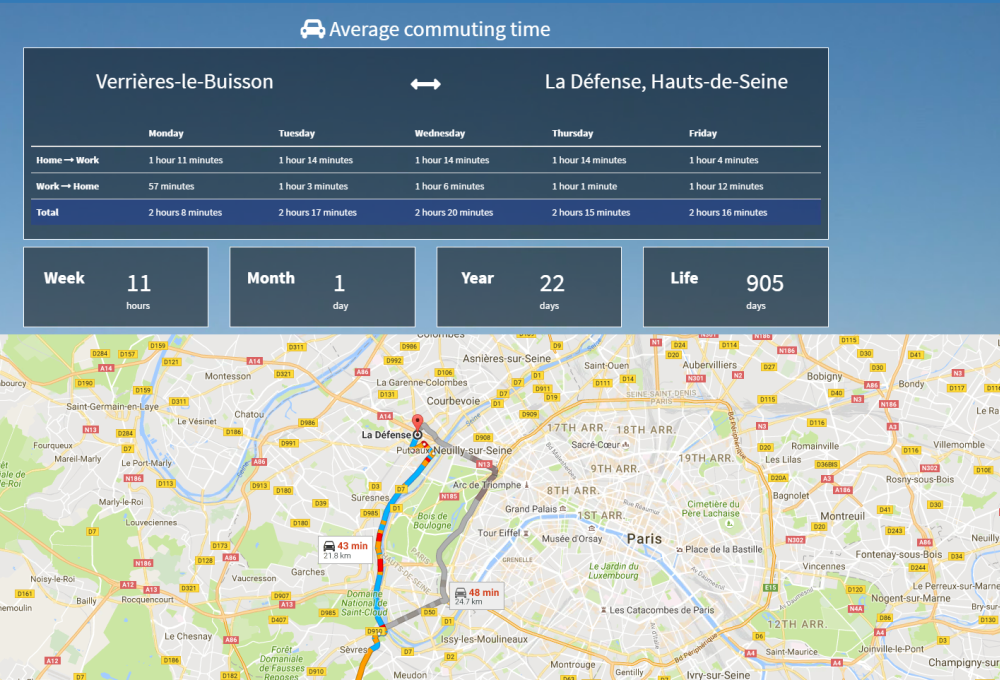Click the La Défense origin circle marker

click(x=418, y=434)
